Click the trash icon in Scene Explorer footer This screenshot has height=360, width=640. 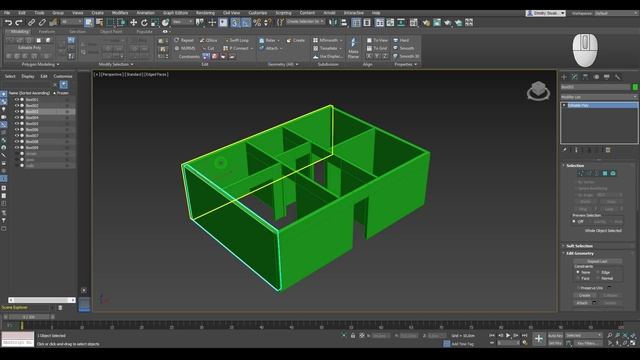tap(60, 308)
